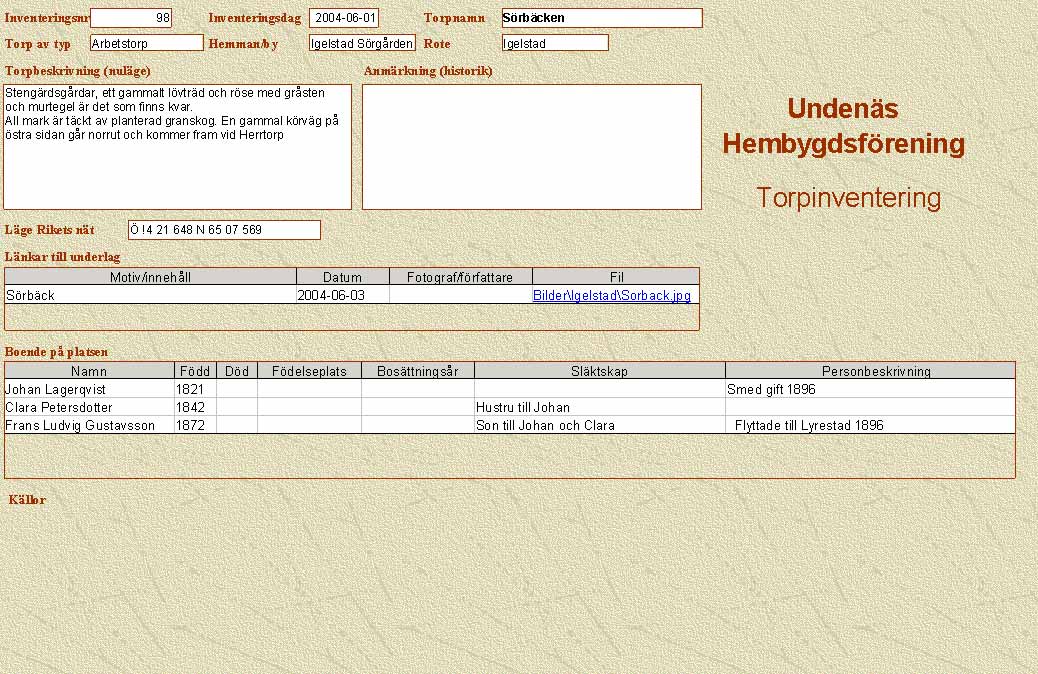Focus the Hemman/by field

(362, 43)
